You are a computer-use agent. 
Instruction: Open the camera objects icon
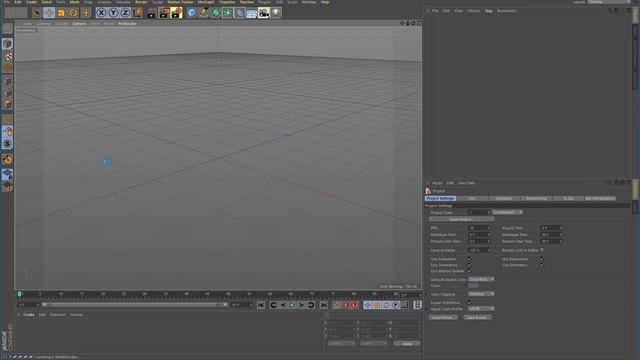[264, 13]
